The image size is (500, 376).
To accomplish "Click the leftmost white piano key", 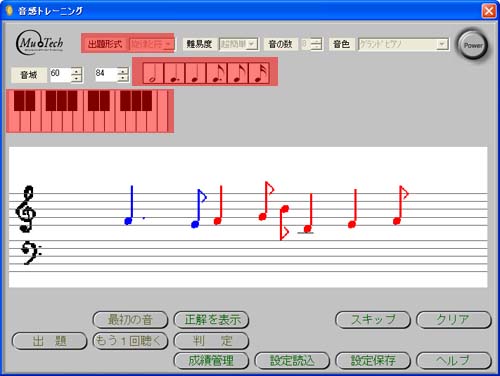I will pos(14,121).
